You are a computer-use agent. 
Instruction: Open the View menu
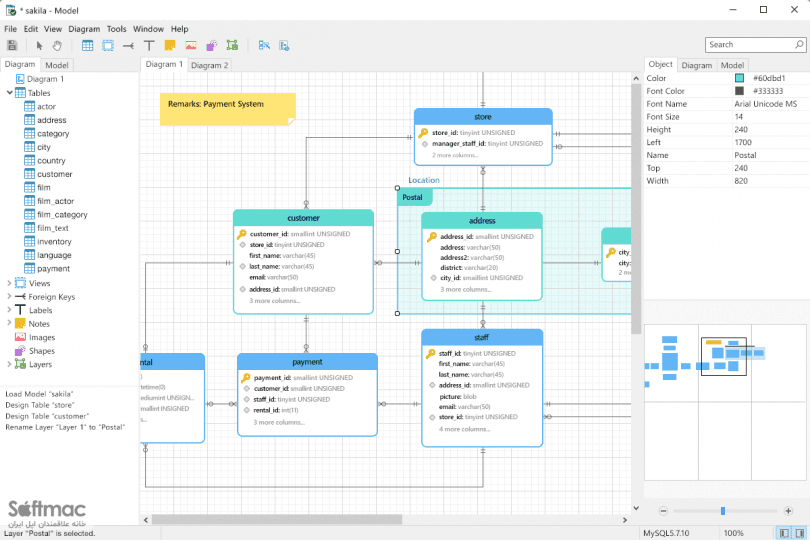pos(53,29)
